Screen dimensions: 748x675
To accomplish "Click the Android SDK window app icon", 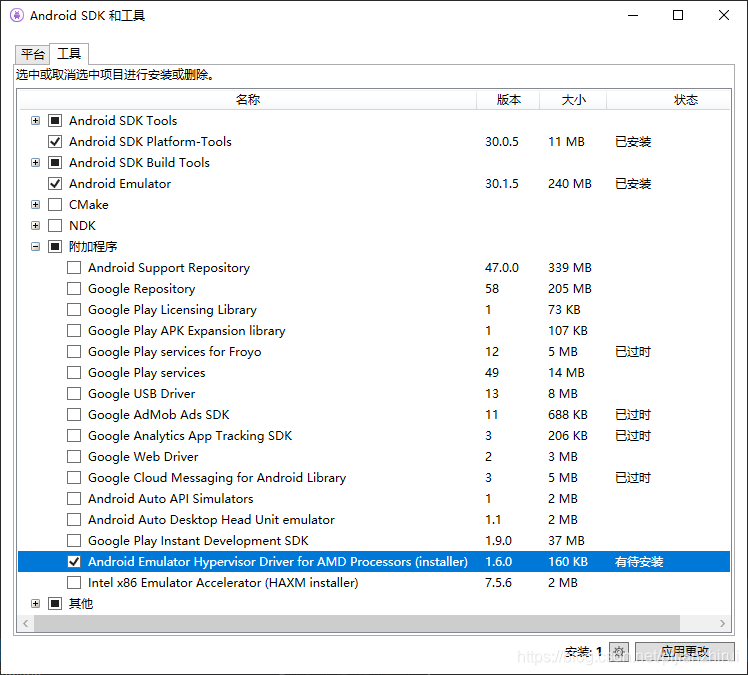I will [17, 15].
